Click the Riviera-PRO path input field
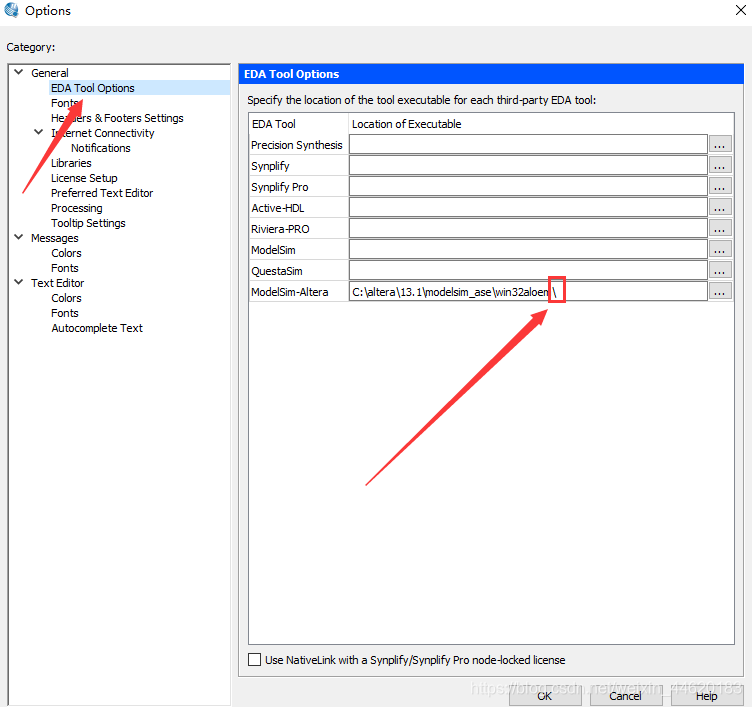 pos(528,229)
